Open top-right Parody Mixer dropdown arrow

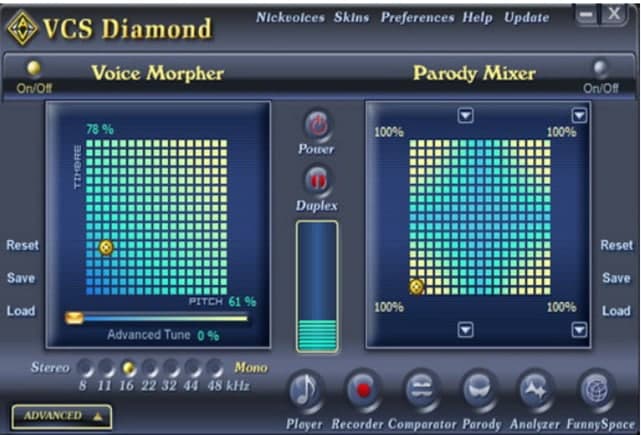(579, 116)
